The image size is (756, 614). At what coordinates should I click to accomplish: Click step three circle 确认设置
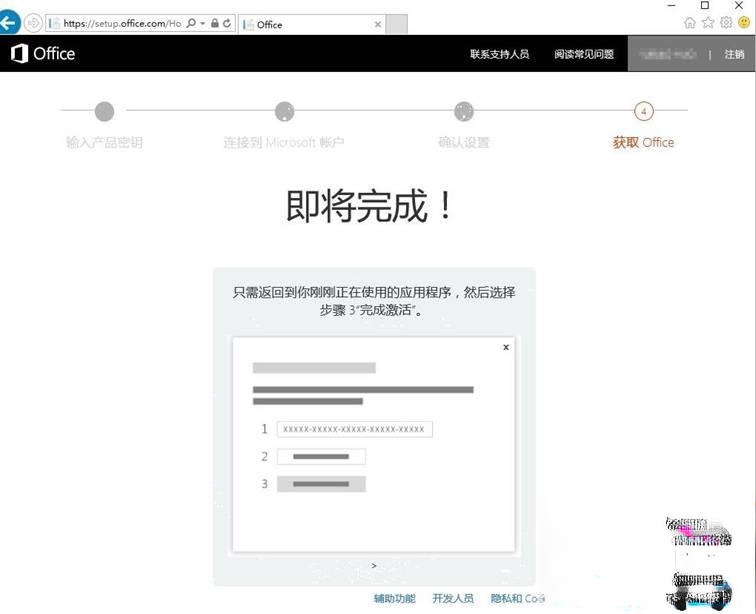tap(464, 111)
